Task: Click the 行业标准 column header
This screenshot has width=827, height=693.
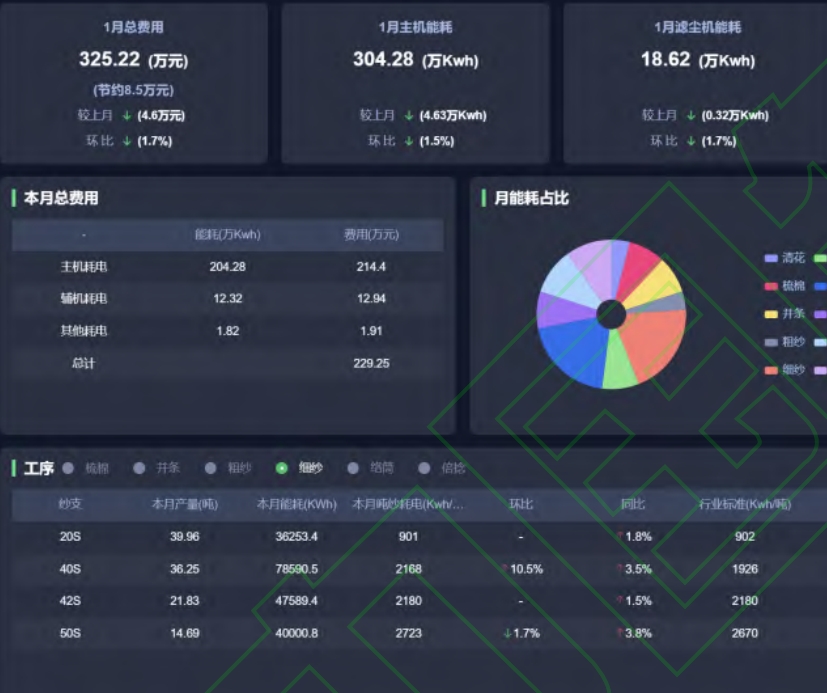Action: tap(745, 504)
